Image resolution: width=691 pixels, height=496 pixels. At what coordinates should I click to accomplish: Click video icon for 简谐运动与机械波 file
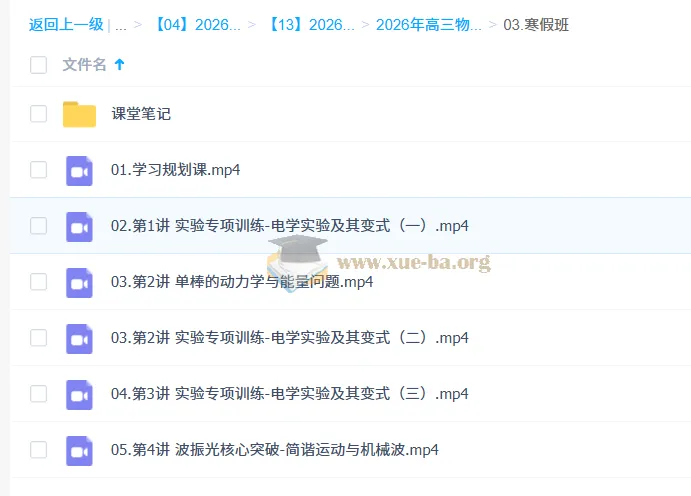point(79,450)
